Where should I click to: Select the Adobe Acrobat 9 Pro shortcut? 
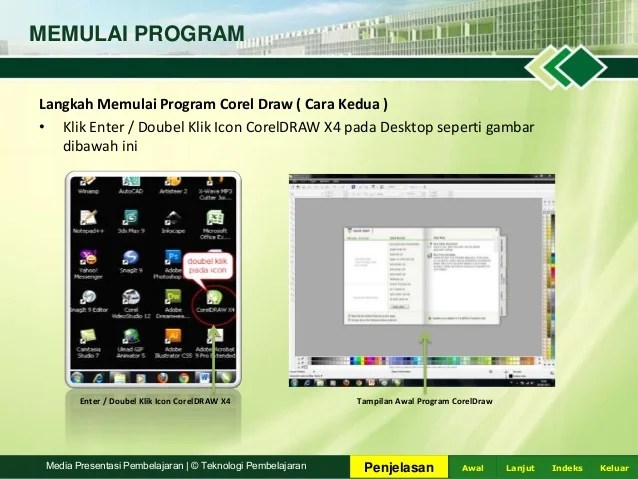(x=215, y=344)
